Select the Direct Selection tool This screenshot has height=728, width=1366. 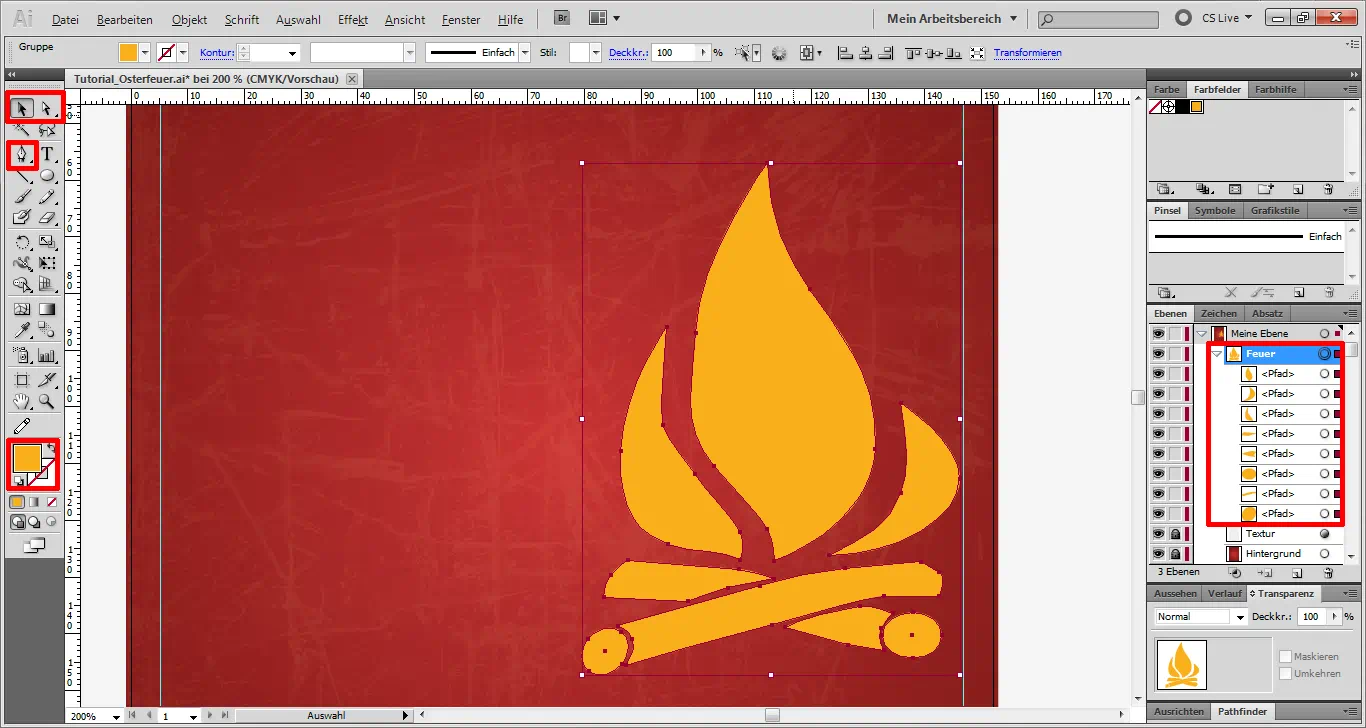click(47, 107)
